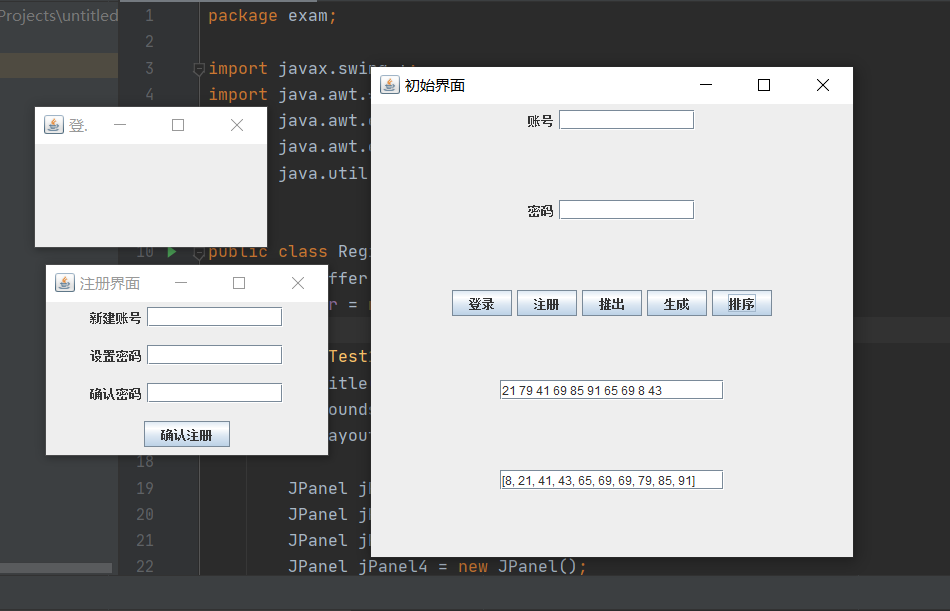Click the generated random numbers field
950x611 pixels.
point(610,389)
